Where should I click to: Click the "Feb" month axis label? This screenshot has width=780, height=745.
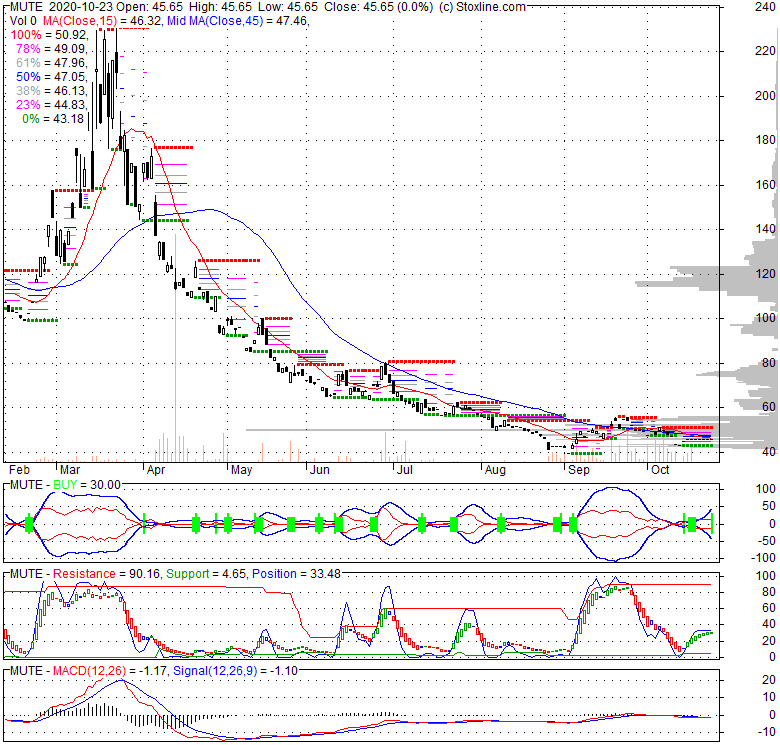point(19,470)
